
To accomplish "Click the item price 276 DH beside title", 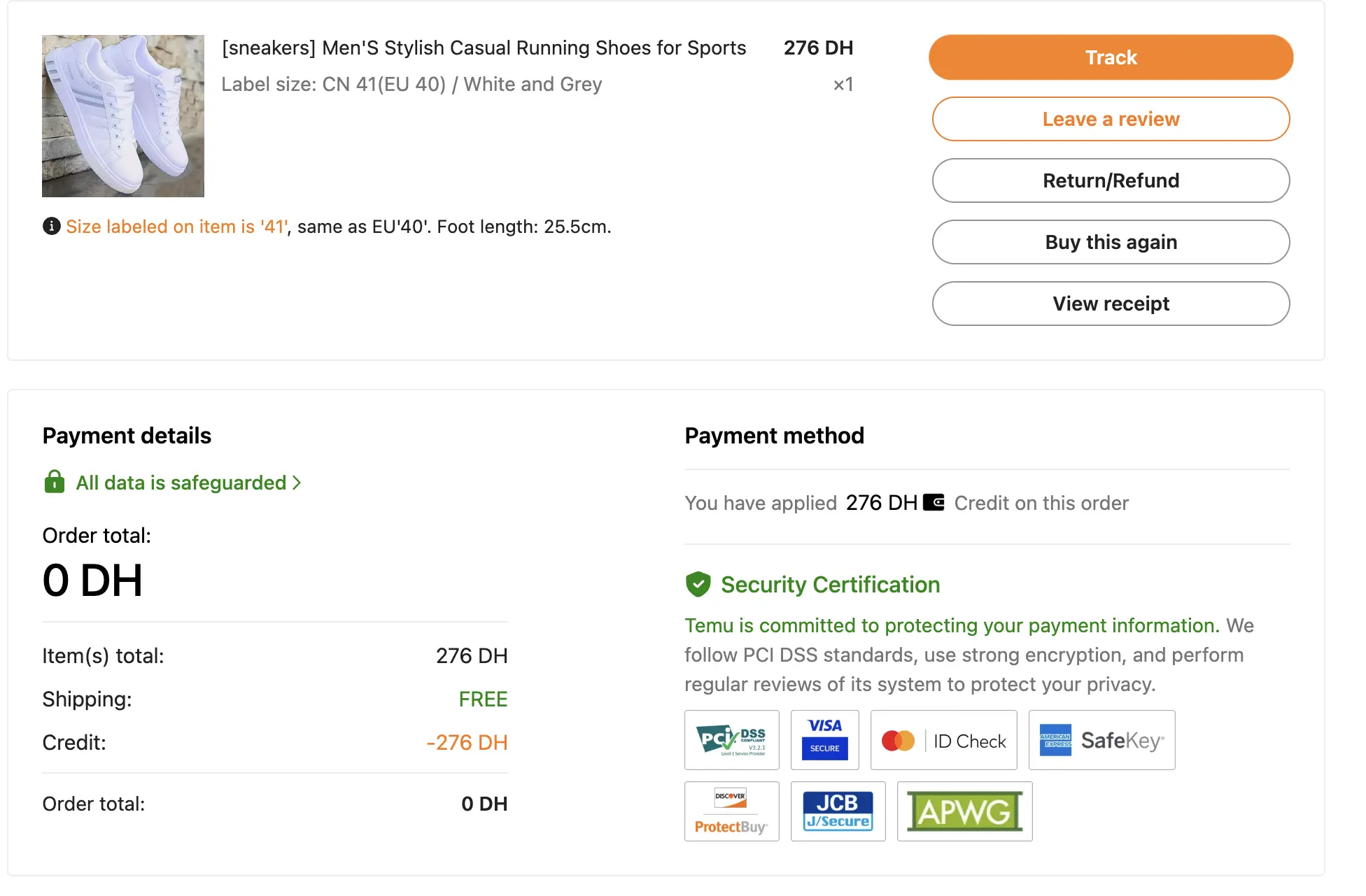I will [818, 48].
